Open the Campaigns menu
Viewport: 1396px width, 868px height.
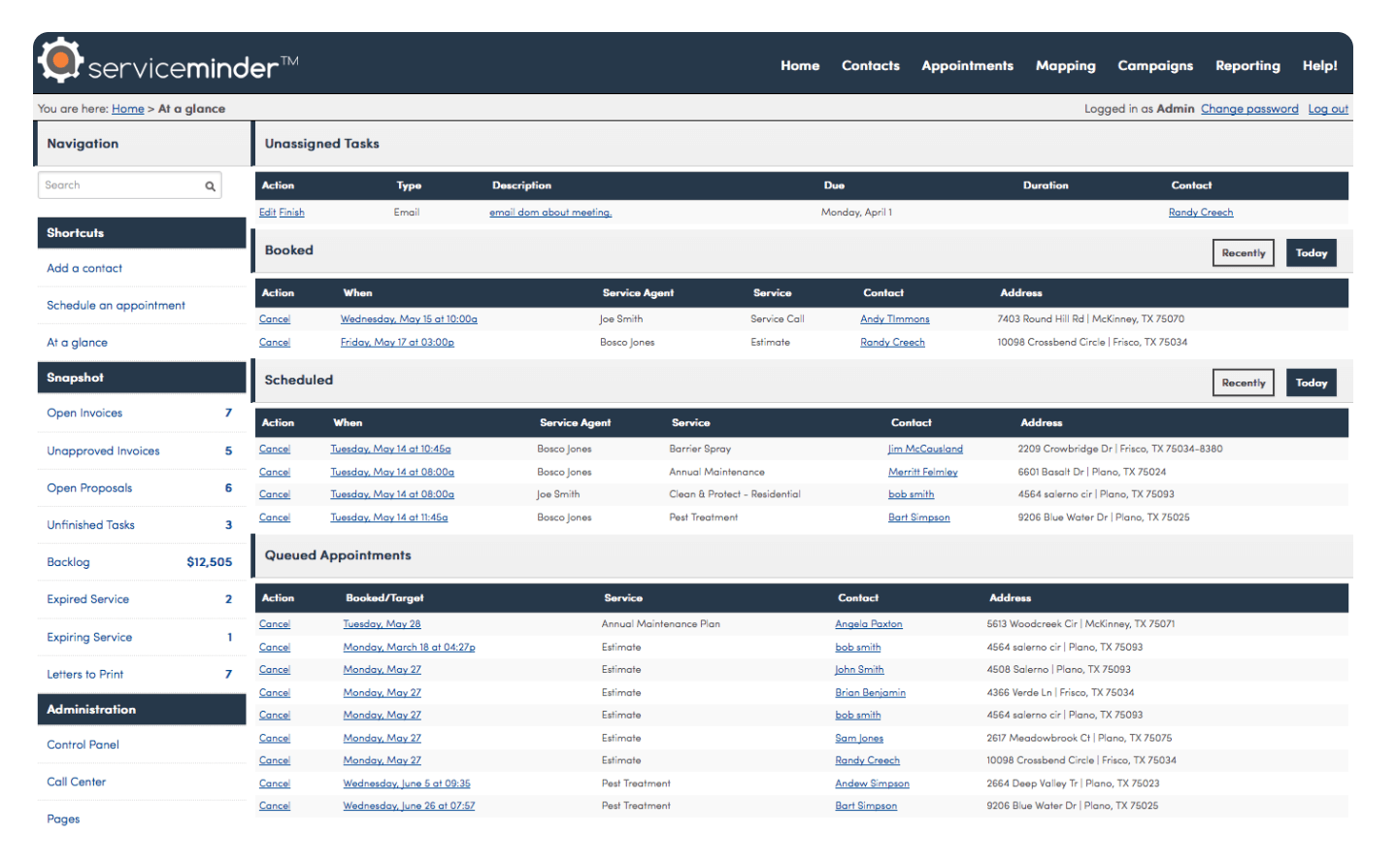pyautogui.click(x=1155, y=66)
